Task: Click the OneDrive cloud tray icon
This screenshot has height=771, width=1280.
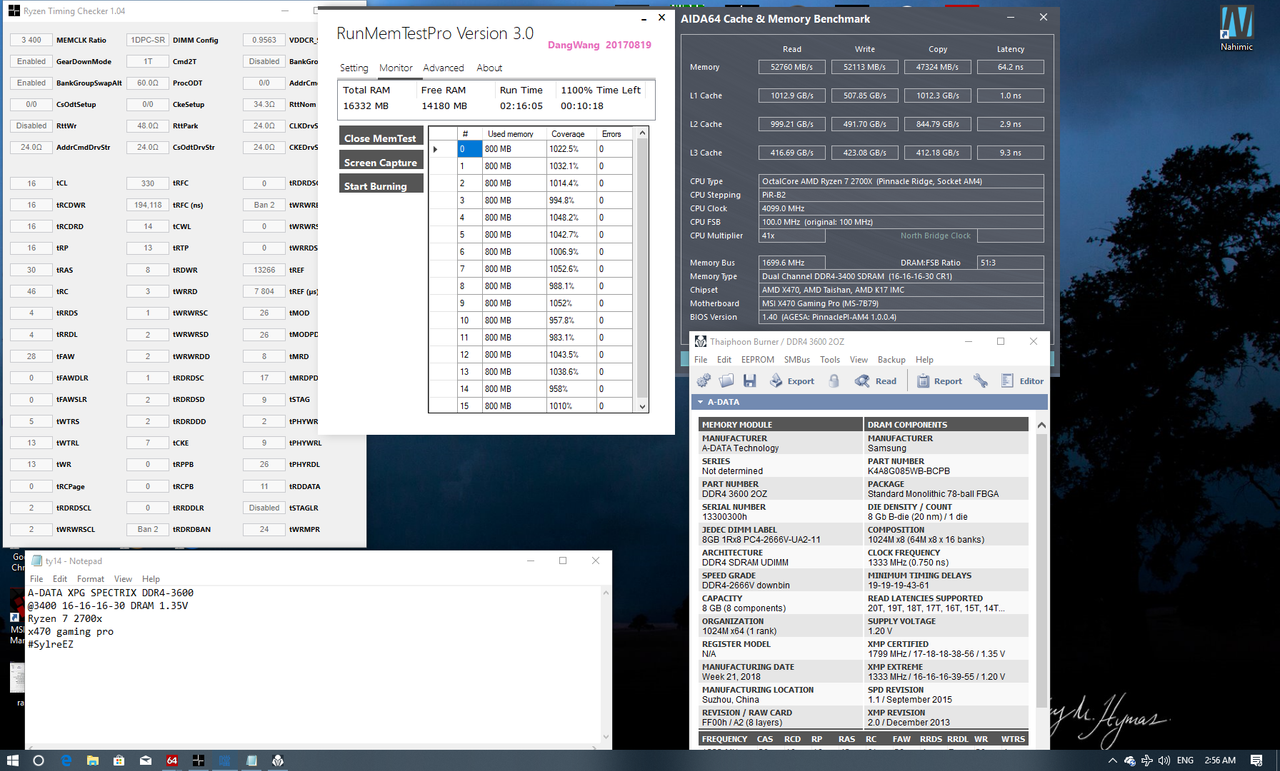Action: [x=1130, y=761]
